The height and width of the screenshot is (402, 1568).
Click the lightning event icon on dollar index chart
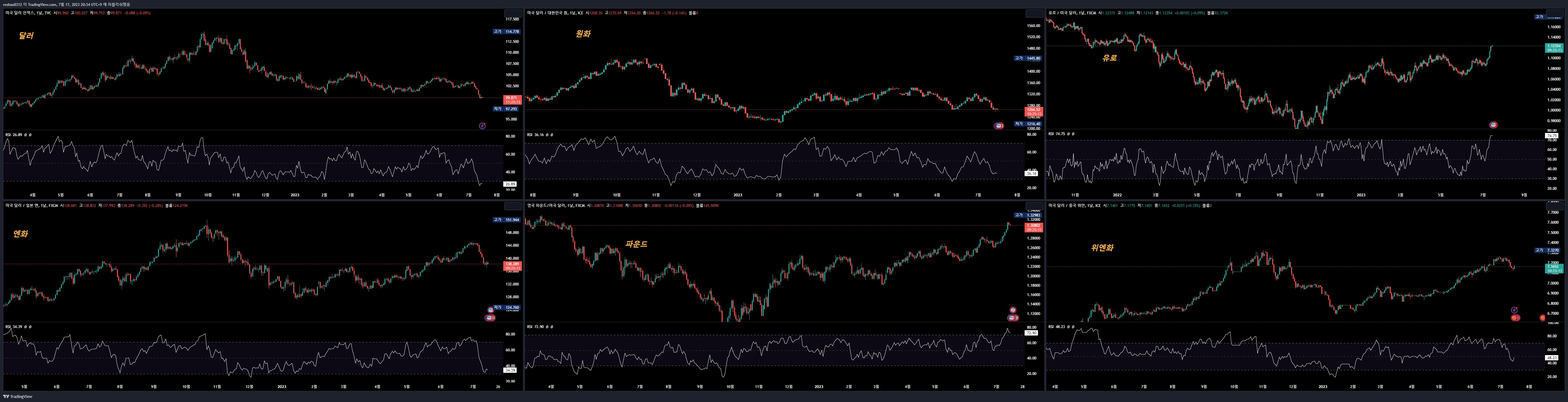pos(482,126)
